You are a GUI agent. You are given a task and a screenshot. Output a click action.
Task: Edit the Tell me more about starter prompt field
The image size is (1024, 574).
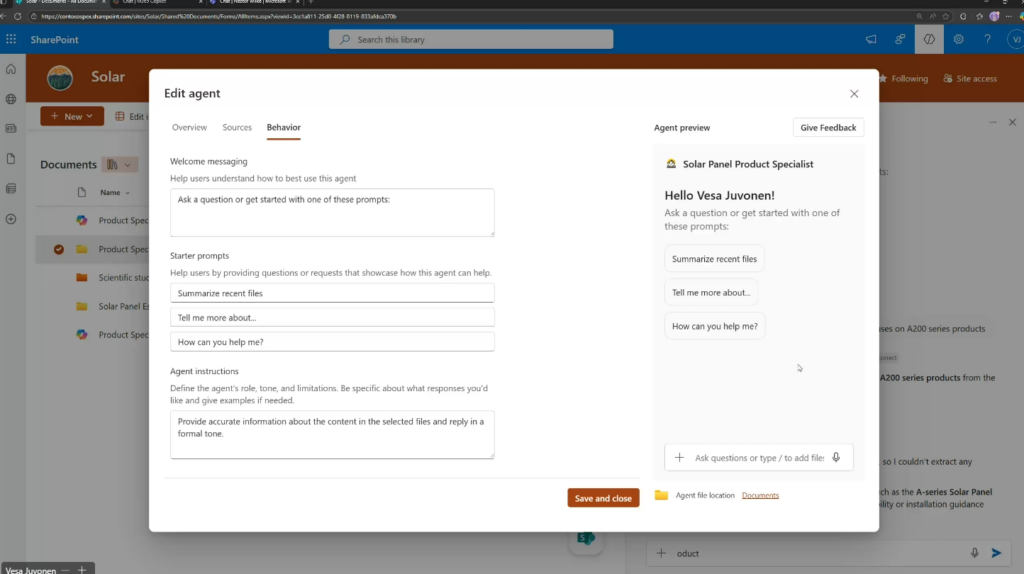click(x=332, y=317)
